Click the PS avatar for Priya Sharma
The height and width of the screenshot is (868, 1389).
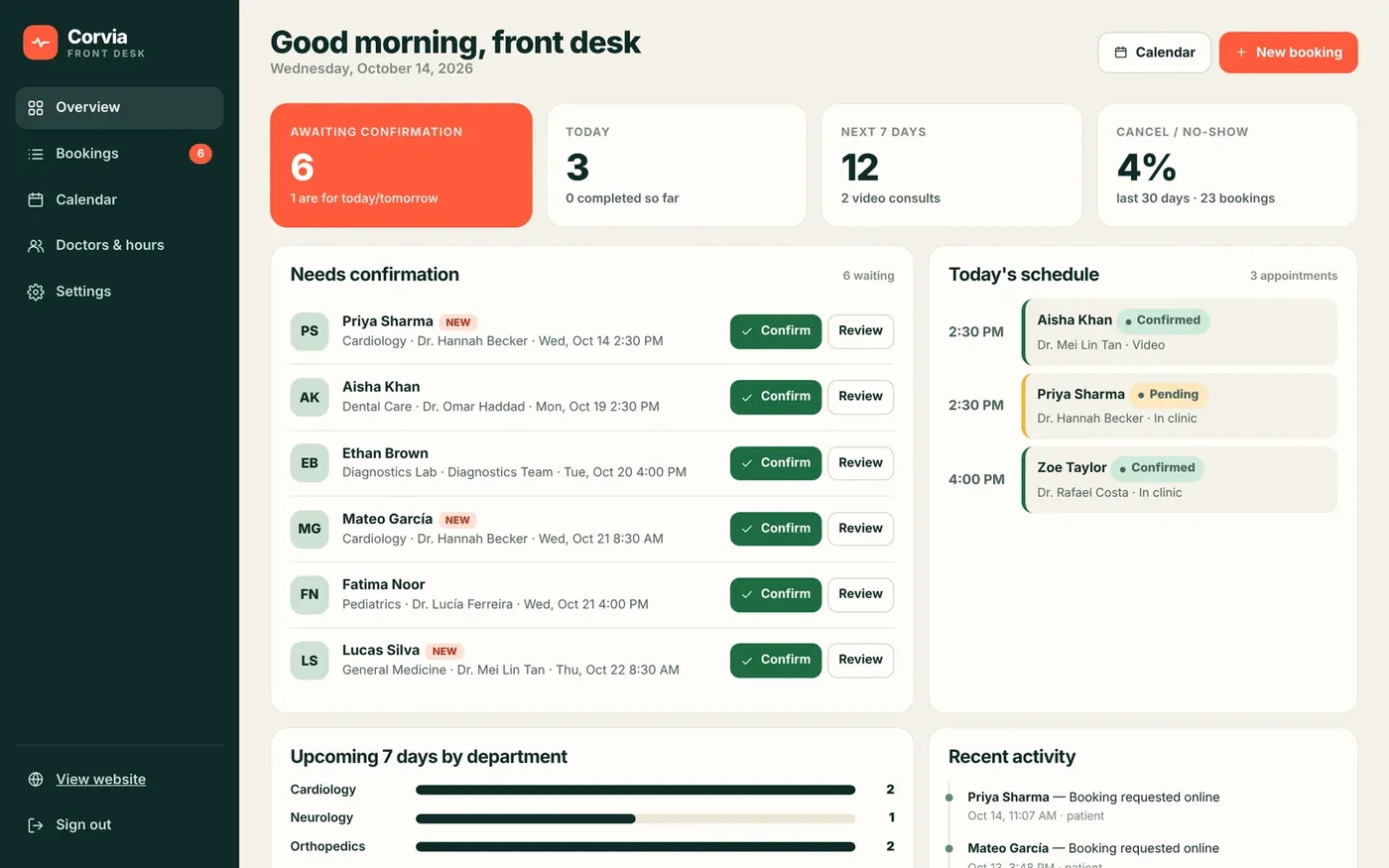[x=310, y=331]
